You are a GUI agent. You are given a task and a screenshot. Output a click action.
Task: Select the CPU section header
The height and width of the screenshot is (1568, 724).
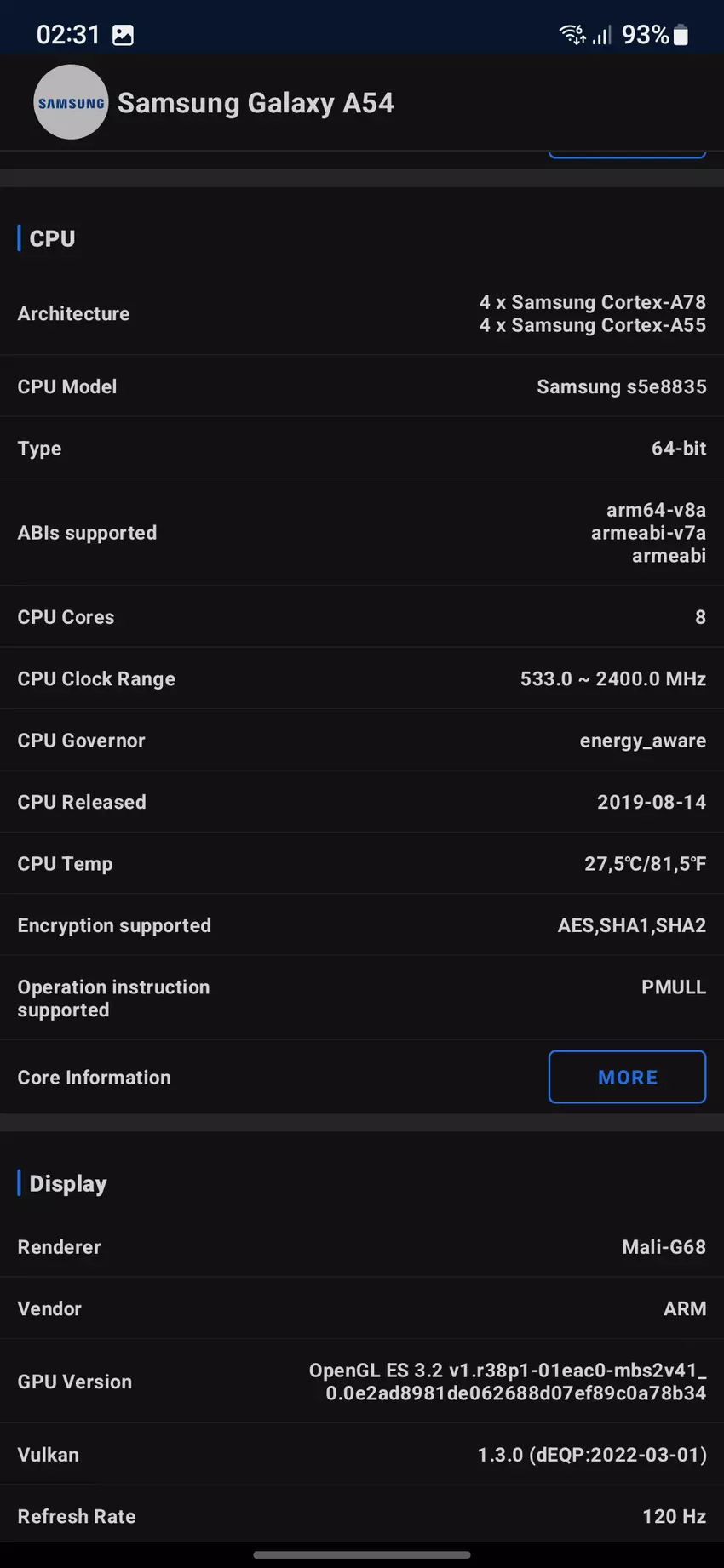point(52,238)
